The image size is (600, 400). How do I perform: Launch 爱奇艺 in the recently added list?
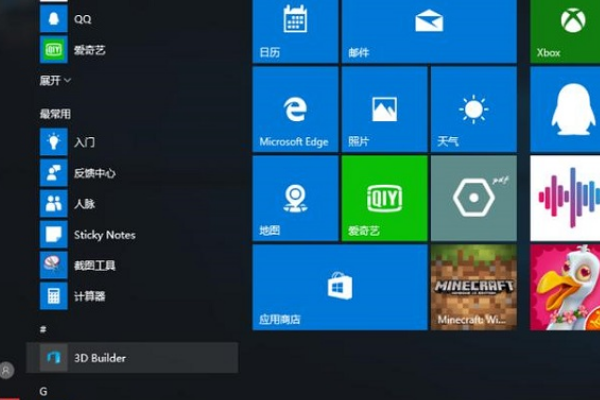point(132,49)
